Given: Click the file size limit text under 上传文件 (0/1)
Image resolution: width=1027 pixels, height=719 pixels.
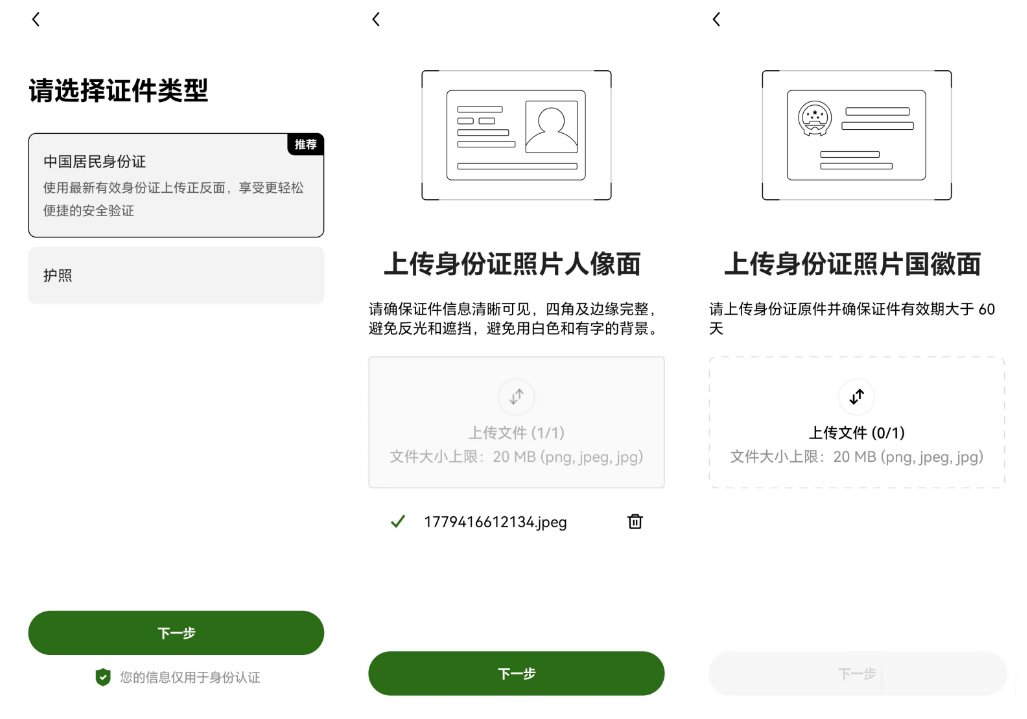Looking at the screenshot, I should pyautogui.click(x=857, y=457).
